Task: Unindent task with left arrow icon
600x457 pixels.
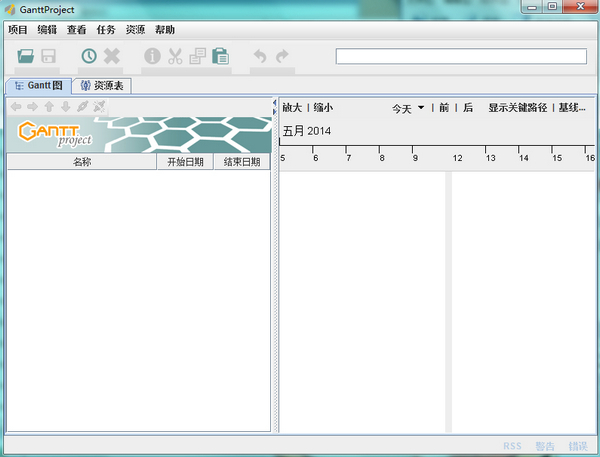Action: pyautogui.click(x=16, y=106)
